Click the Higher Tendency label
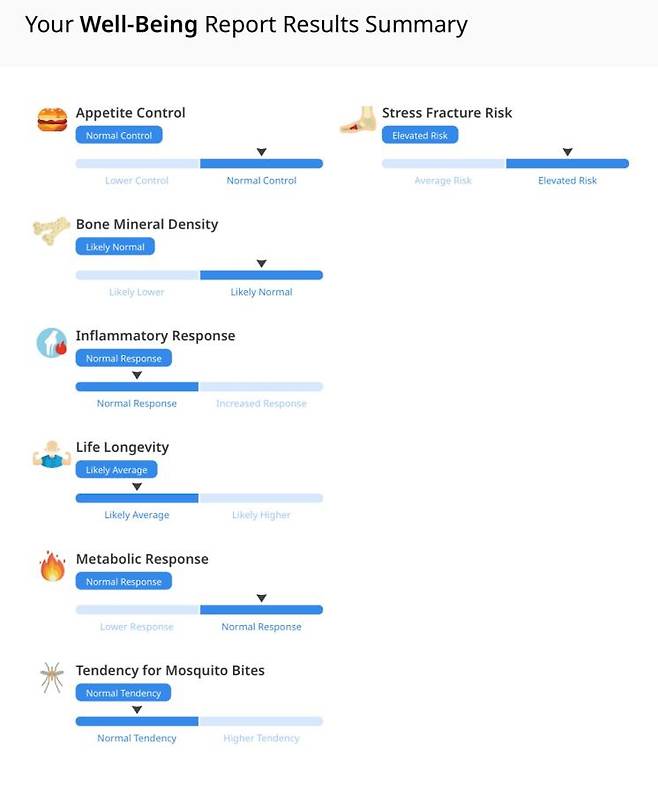Screen dimensions: 658x788 coord(261,738)
